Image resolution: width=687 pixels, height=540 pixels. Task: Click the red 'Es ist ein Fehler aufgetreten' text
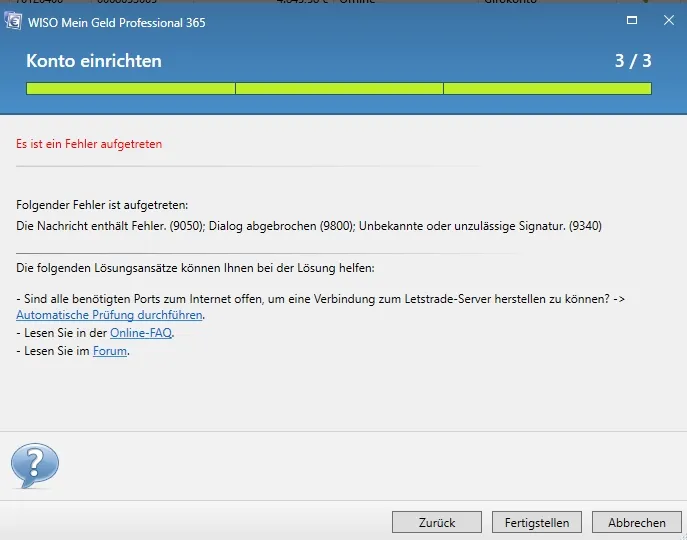(89, 144)
